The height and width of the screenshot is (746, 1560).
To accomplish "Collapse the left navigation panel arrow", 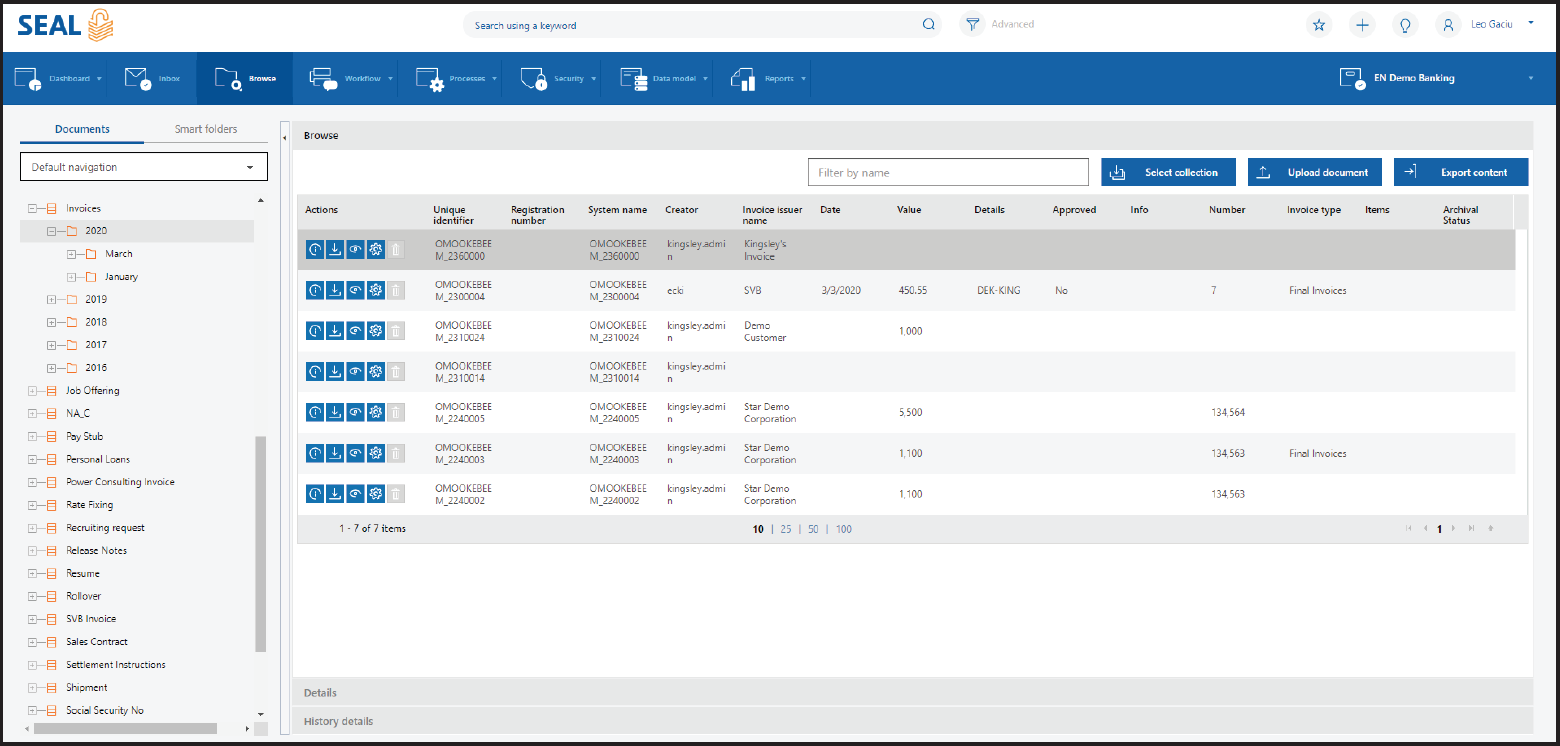I will pos(284,136).
